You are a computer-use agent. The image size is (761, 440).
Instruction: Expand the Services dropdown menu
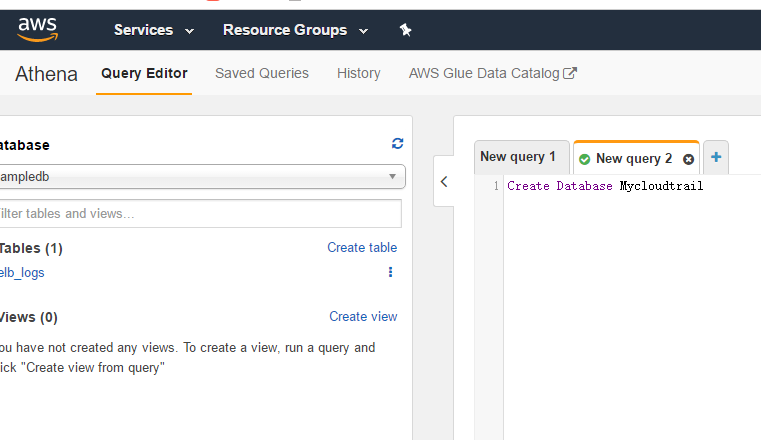(x=154, y=30)
